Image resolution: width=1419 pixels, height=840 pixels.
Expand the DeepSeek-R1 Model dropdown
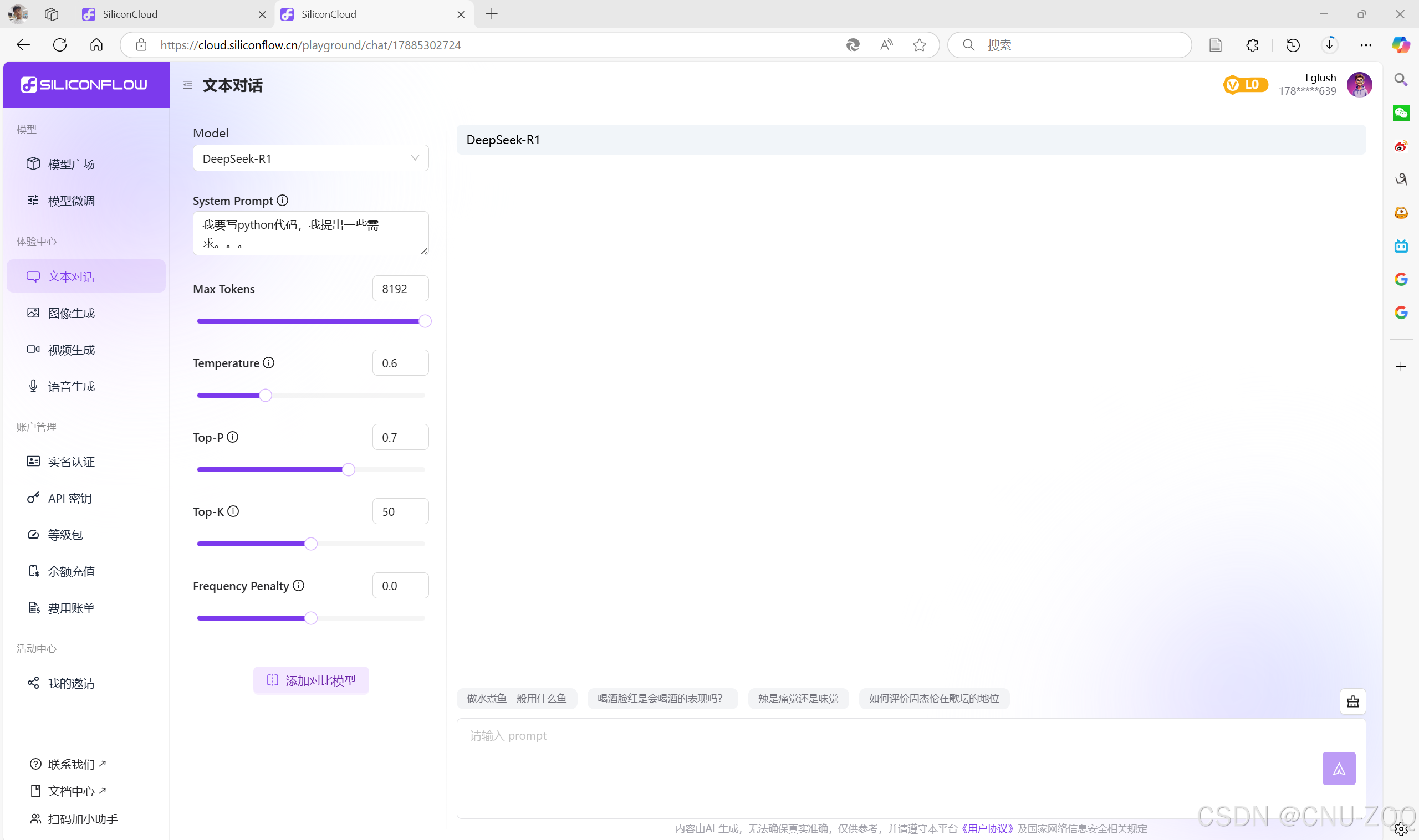click(x=310, y=158)
